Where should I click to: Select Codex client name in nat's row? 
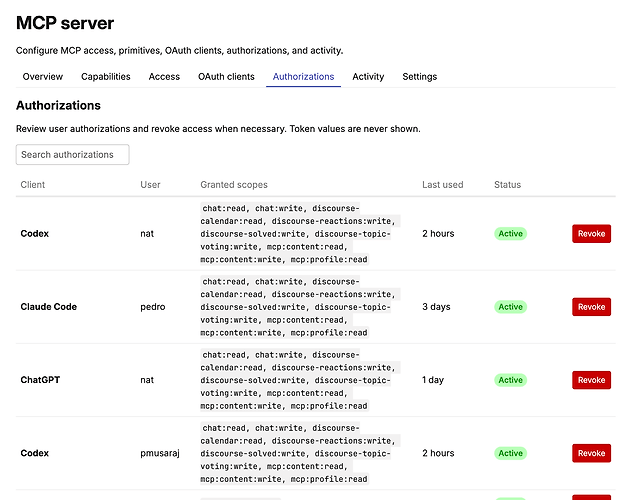tap(34, 234)
